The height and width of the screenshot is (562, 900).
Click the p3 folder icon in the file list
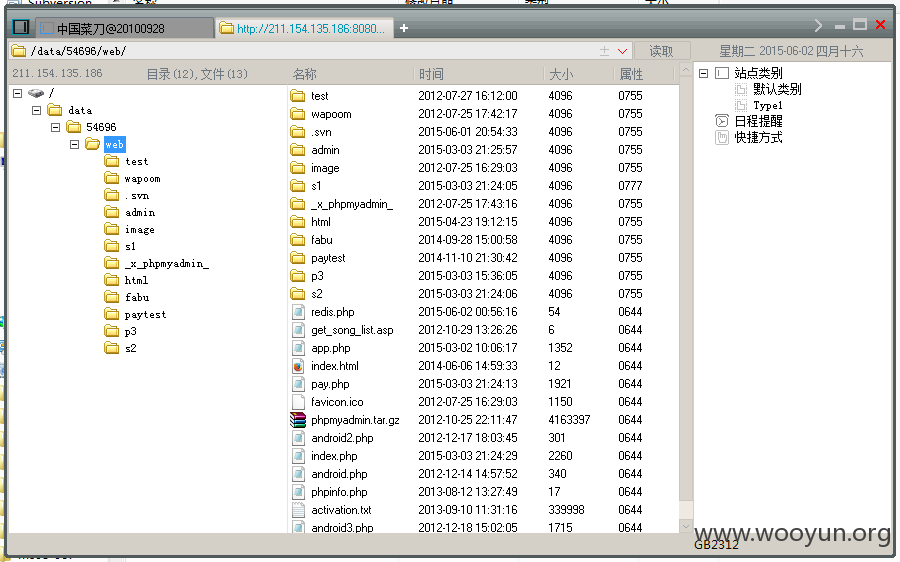[298, 276]
